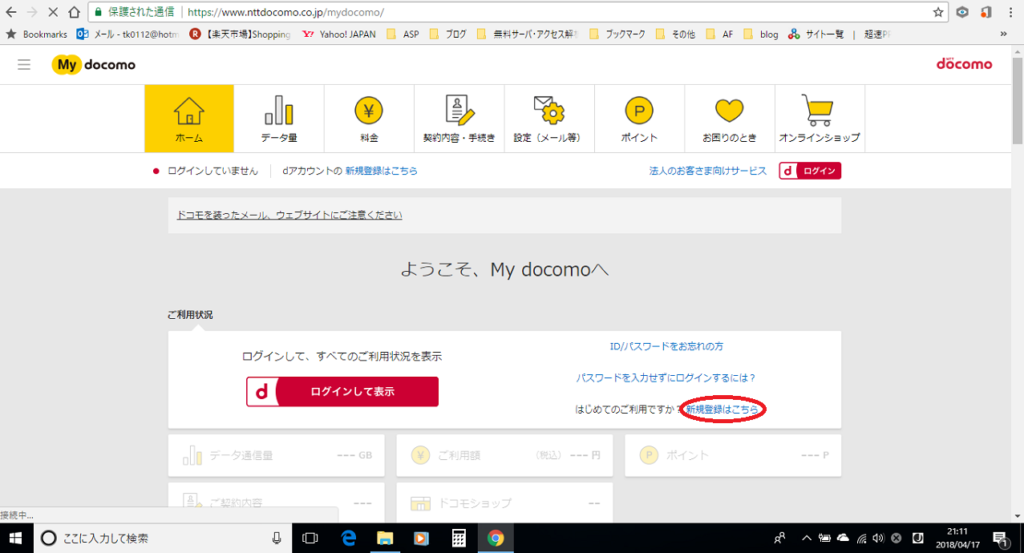
Task: Open the AF bookmark folder
Action: pos(720,34)
